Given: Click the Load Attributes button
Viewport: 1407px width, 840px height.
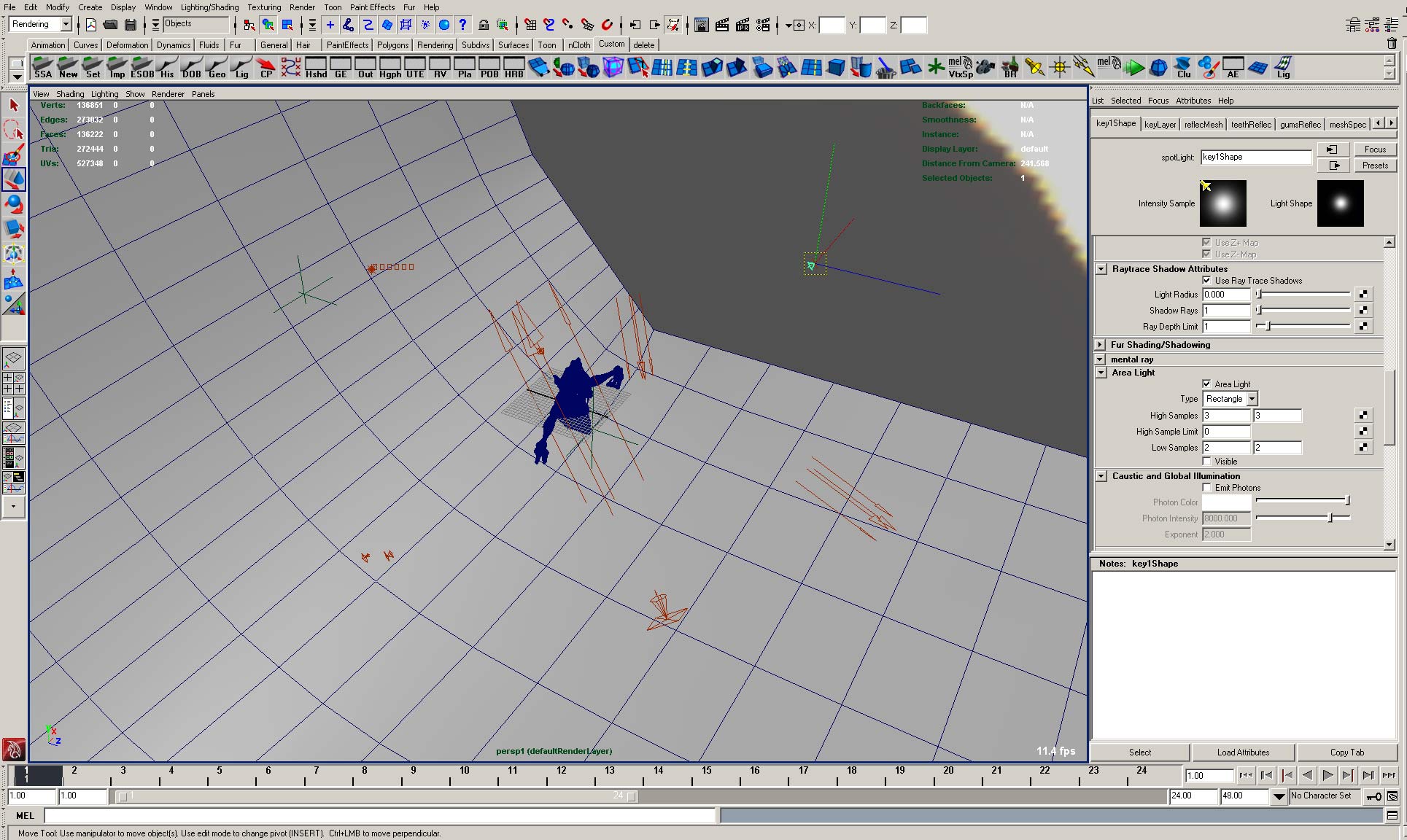Looking at the screenshot, I should tap(1243, 752).
